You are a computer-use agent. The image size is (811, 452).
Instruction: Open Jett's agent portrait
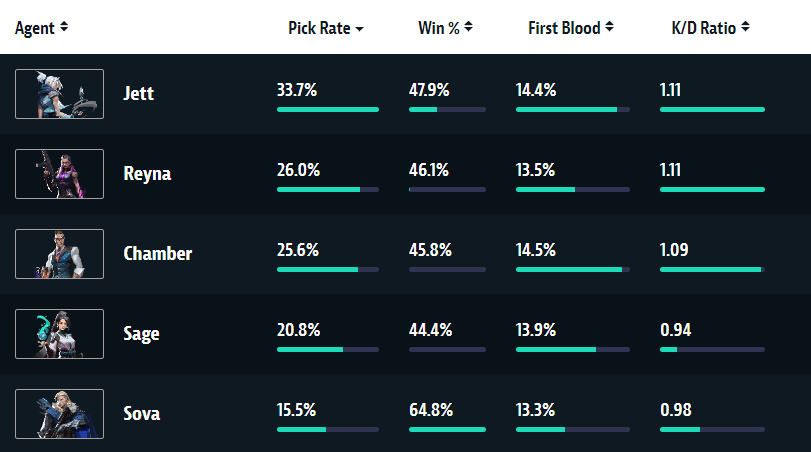pyautogui.click(x=59, y=94)
